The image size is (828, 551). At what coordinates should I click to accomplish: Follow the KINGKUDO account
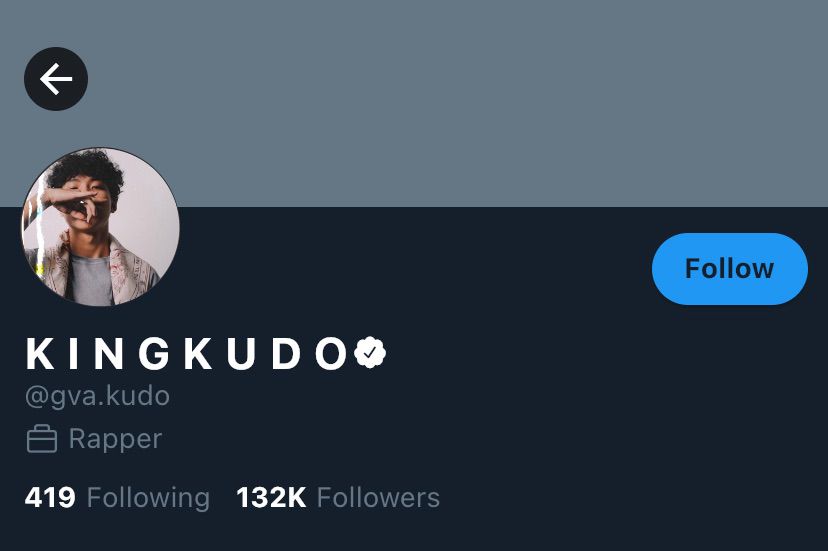[730, 268]
